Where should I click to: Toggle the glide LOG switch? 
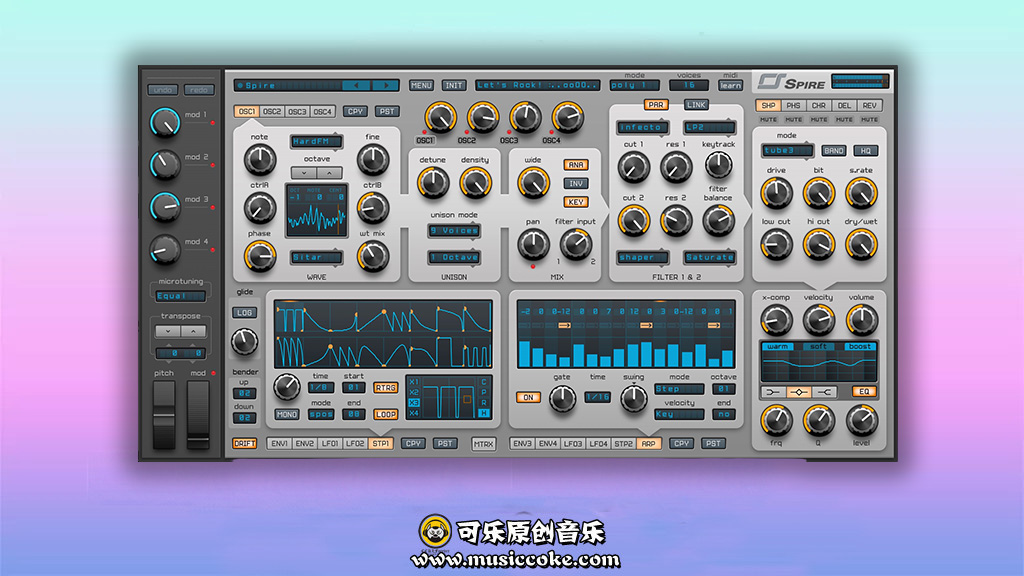click(244, 313)
